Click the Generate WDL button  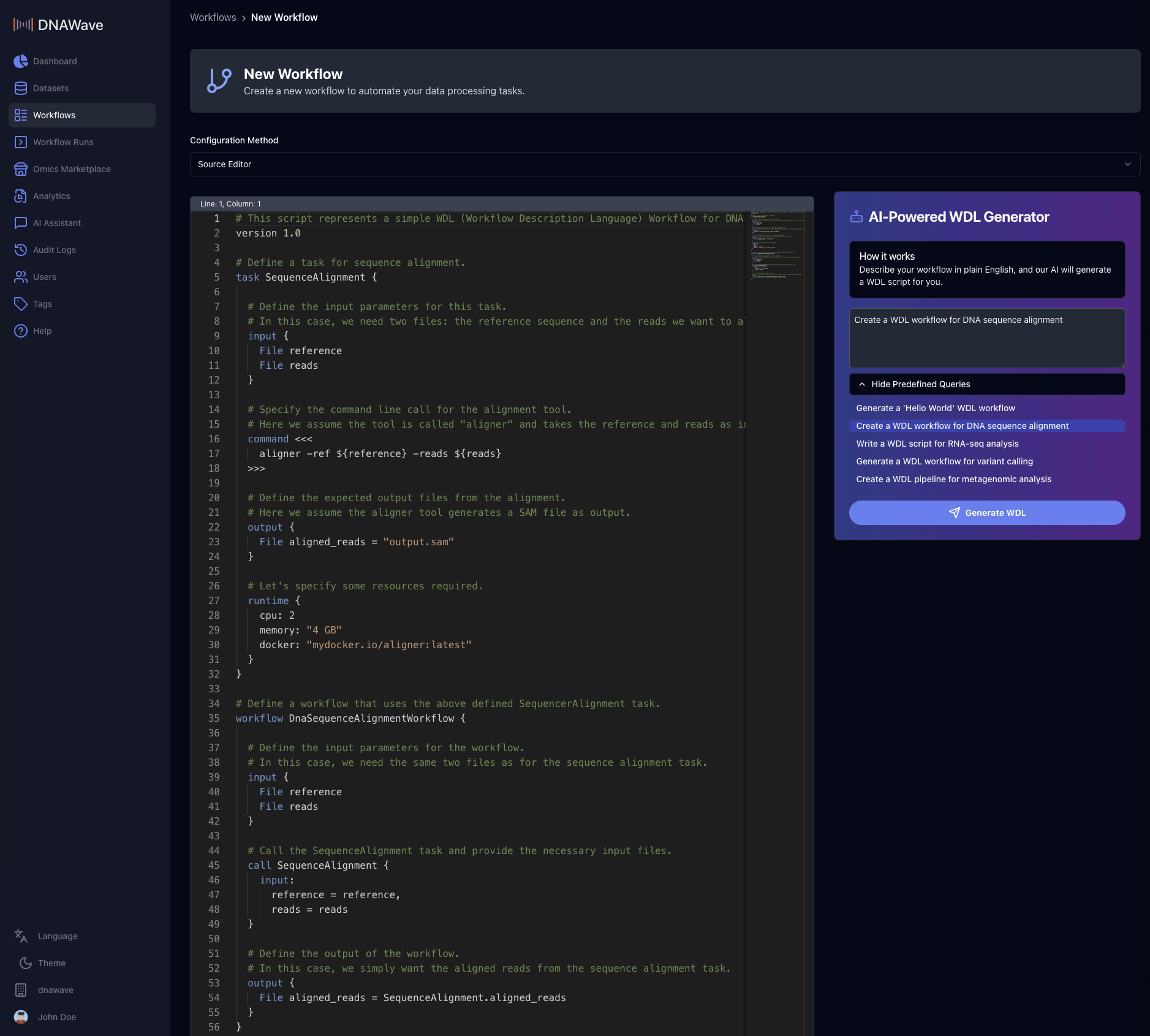(986, 513)
